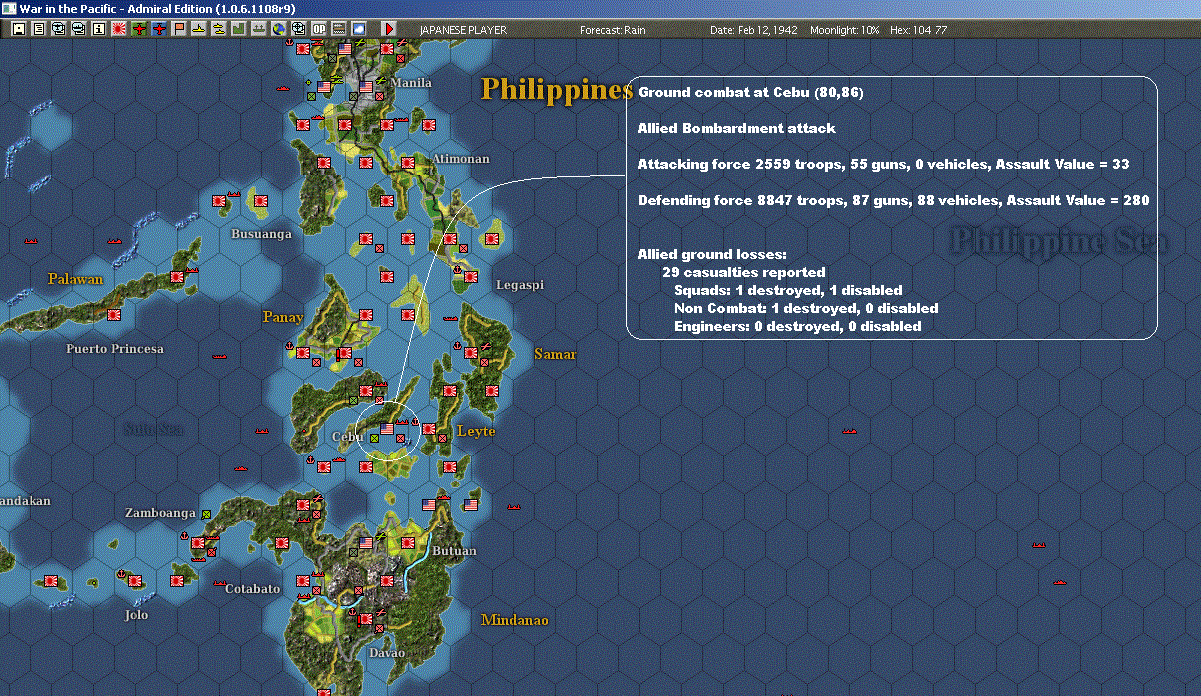Click the second yellow ship toolbar icon

coord(218,29)
